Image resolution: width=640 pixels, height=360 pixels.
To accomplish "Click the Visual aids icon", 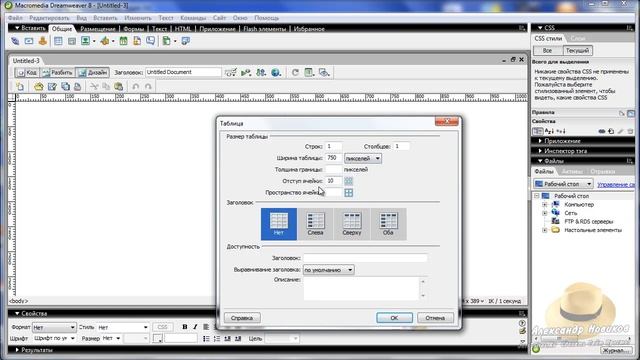I will pos(324,73).
